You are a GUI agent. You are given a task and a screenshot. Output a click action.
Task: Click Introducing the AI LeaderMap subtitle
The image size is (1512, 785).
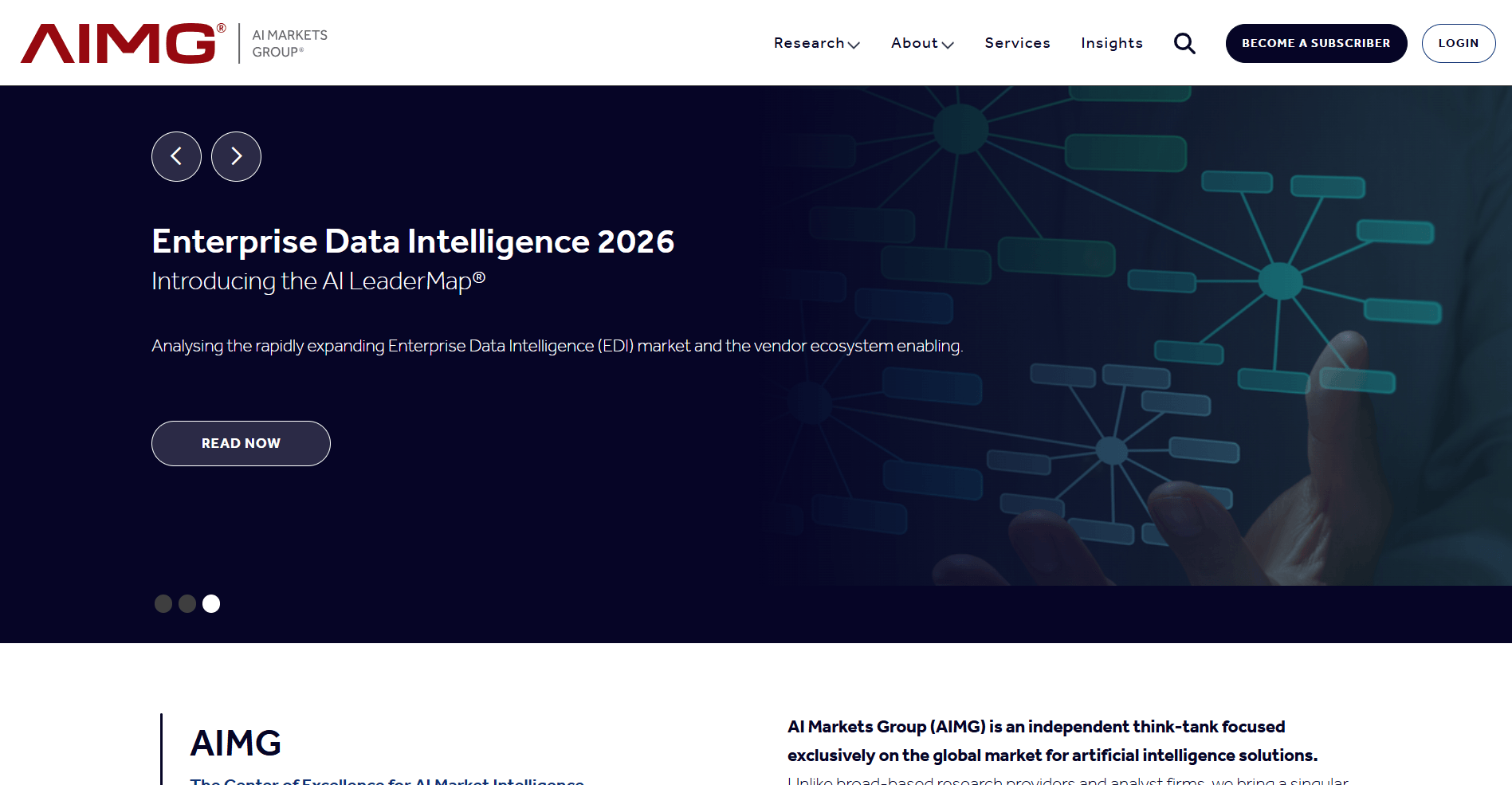point(319,281)
